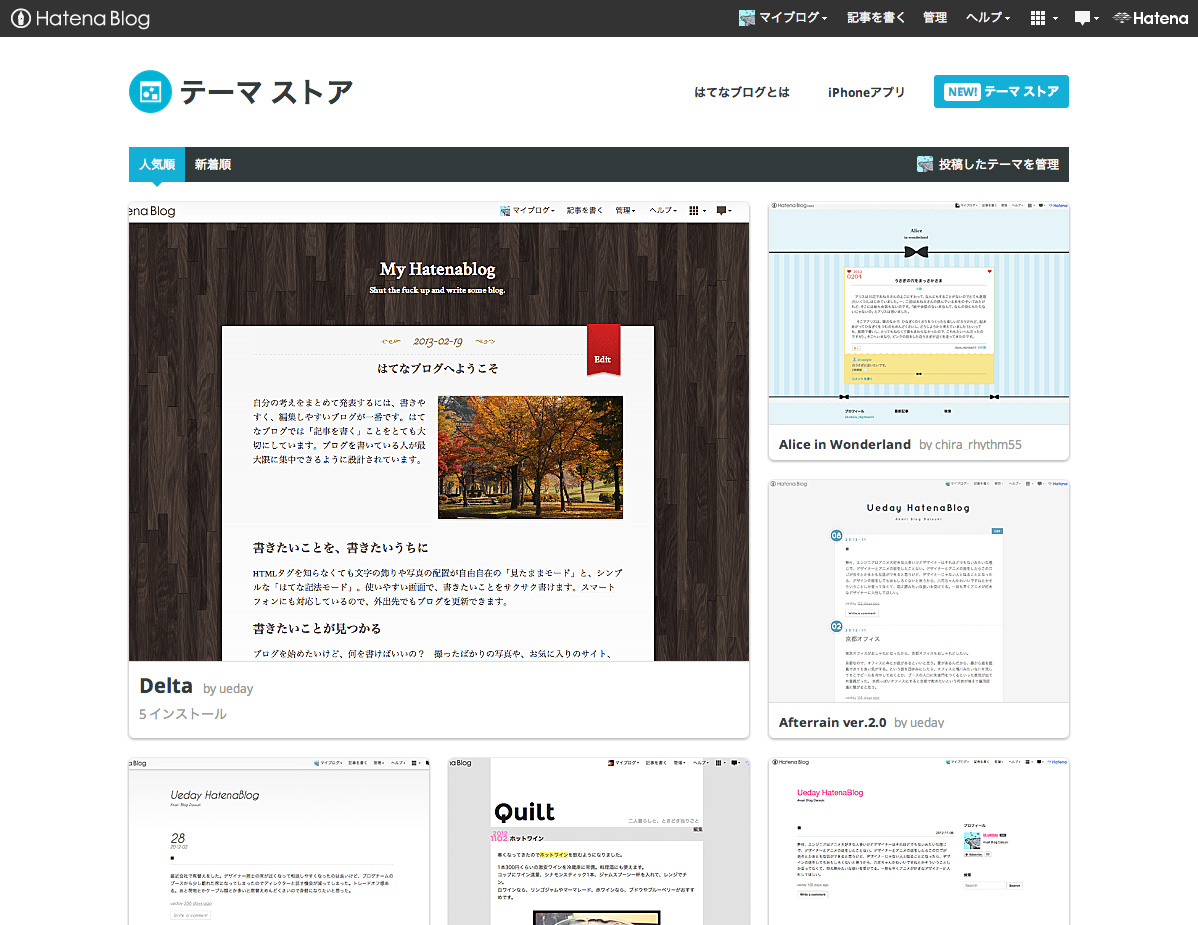Open the pink Ueday HatenaBlog theme thumbnail
Viewport: 1198px width, 925px height.
click(918, 841)
